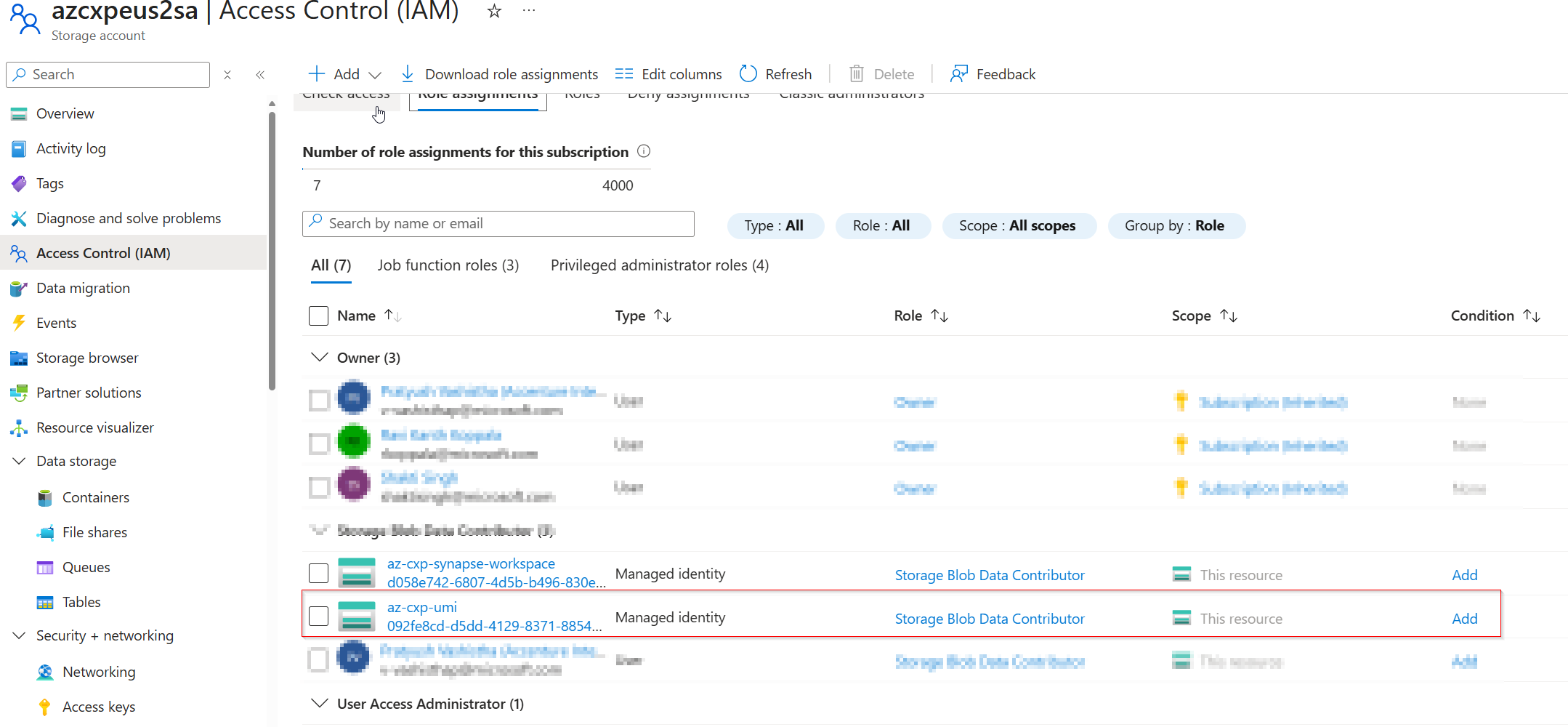The width and height of the screenshot is (1568, 727).
Task: Open the Check access tab
Action: (x=347, y=100)
